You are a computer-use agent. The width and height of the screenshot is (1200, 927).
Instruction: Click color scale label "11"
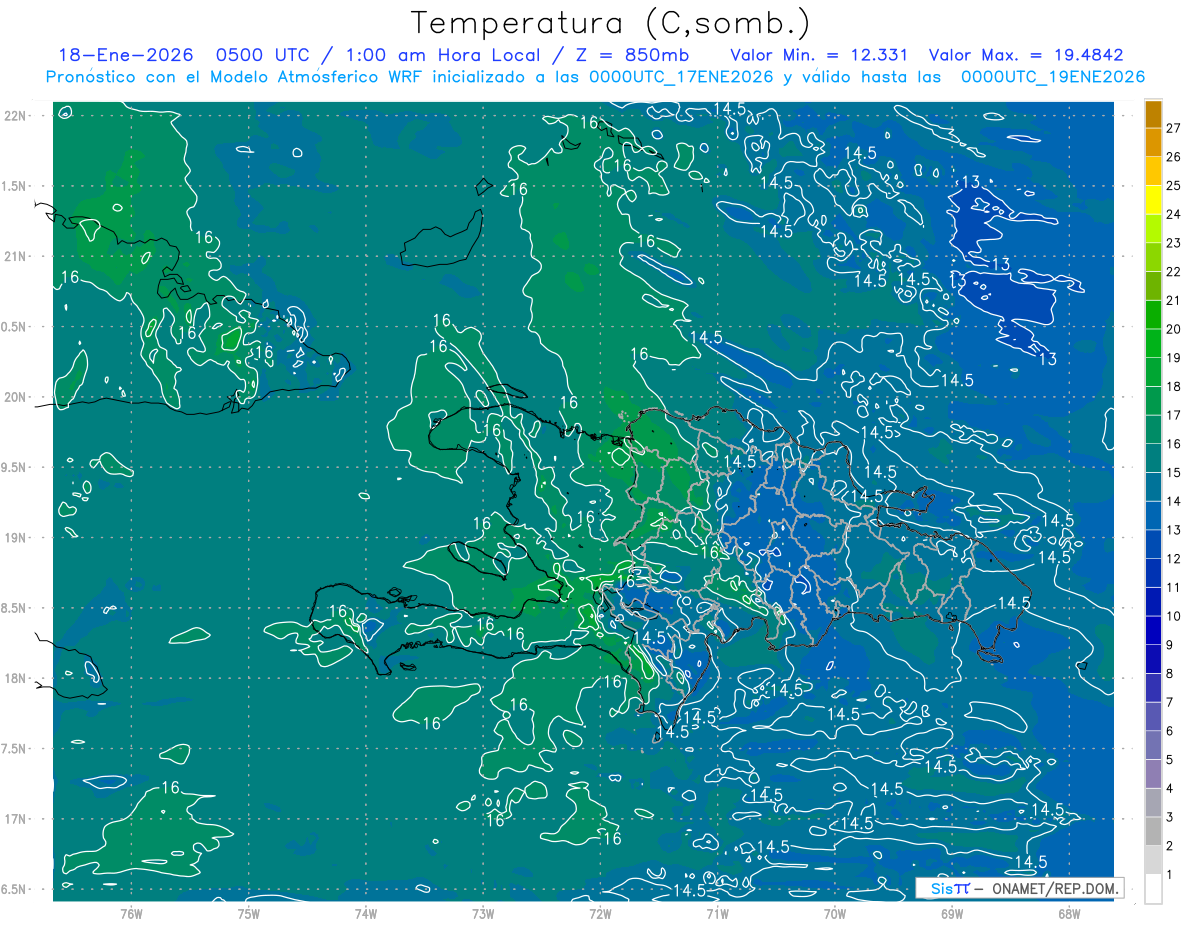click(1174, 587)
